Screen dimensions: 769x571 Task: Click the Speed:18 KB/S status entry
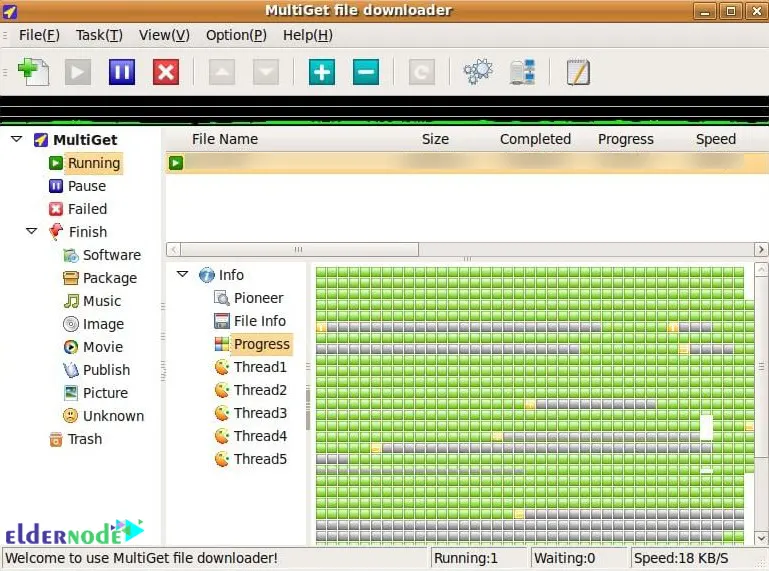(x=681, y=558)
